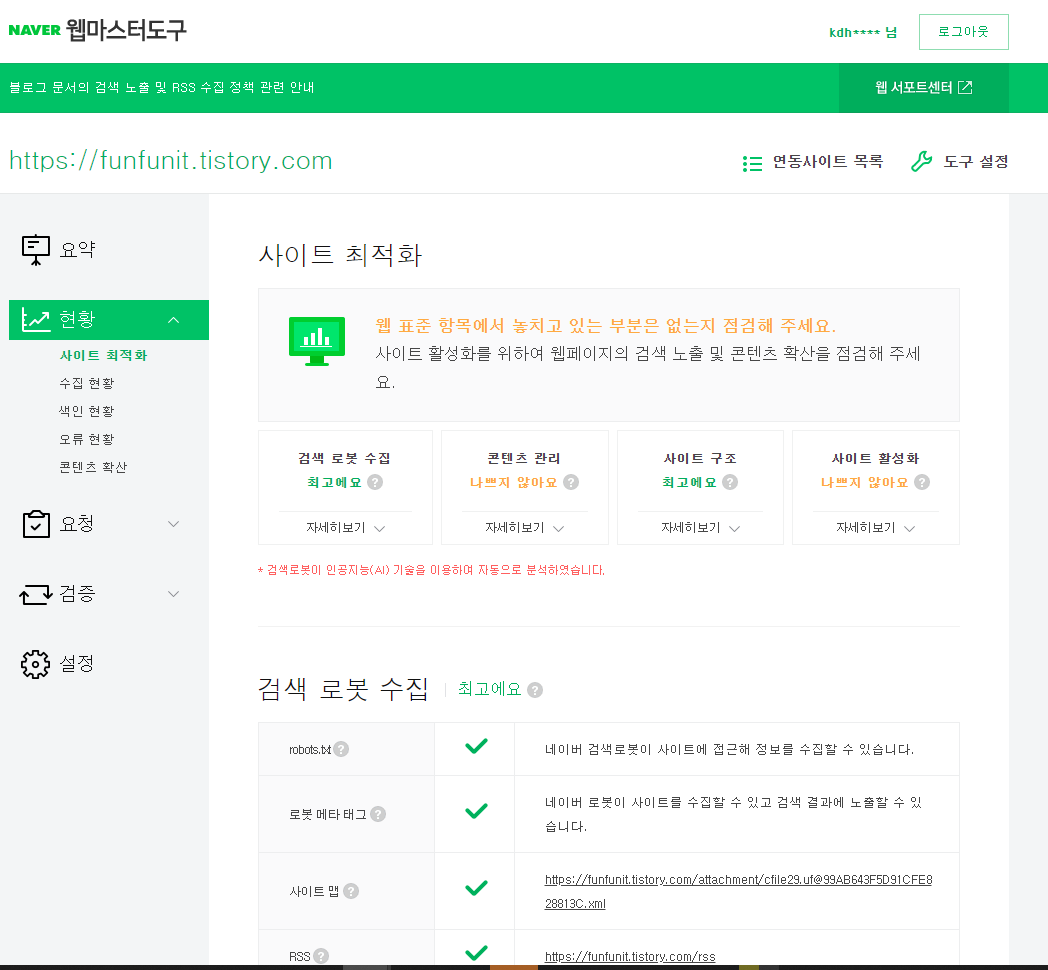Screen dimensions: 1048x970
Task: Click the https://funfunit.tistory.com site title
Action: pyautogui.click(x=170, y=161)
